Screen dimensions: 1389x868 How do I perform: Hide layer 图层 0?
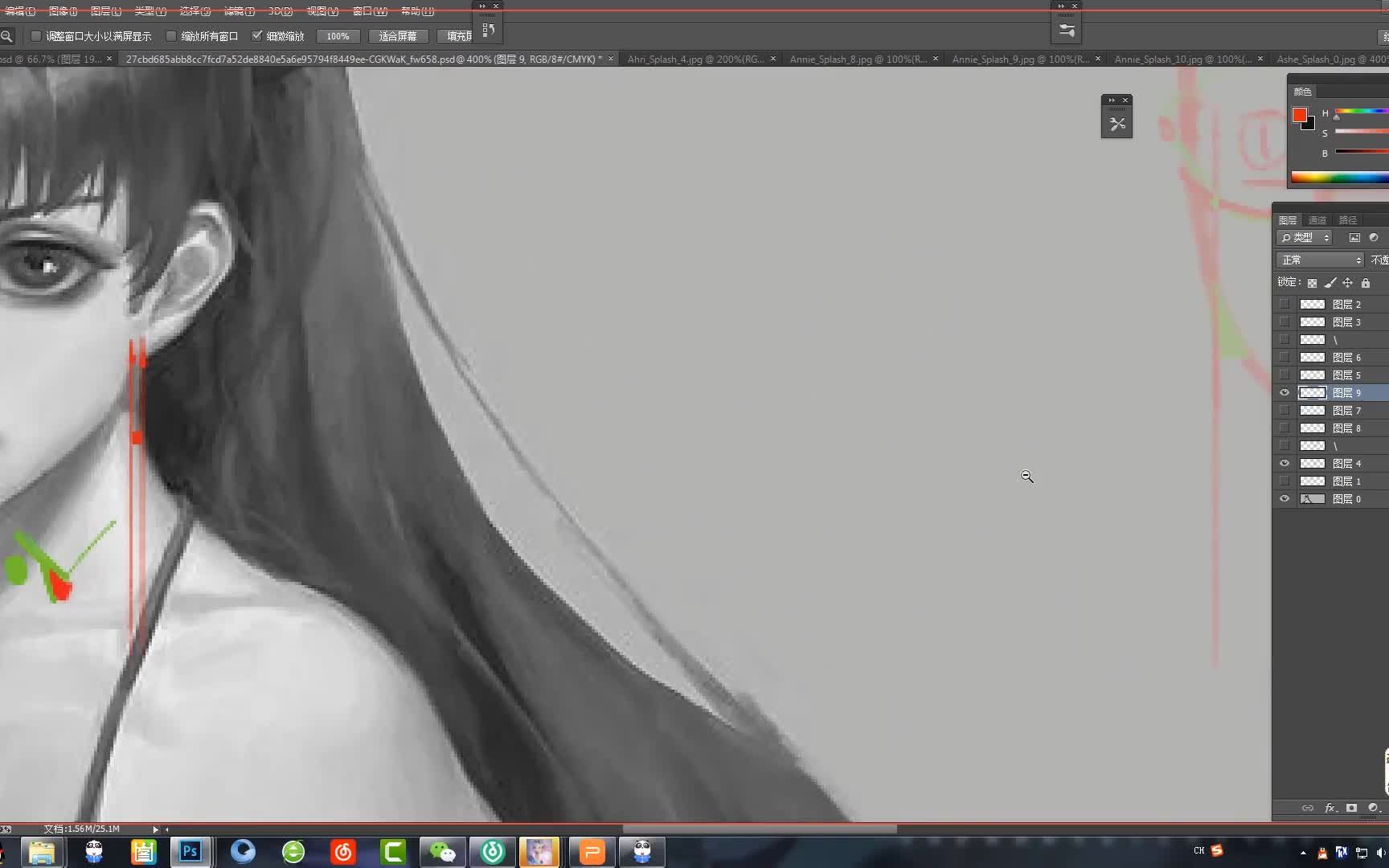[1284, 499]
